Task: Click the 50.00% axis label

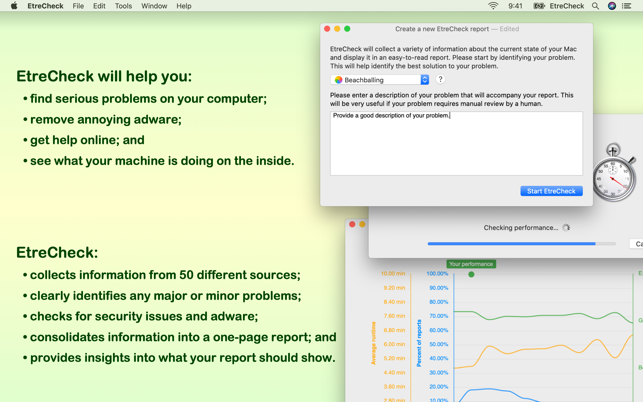Action: pos(438,344)
